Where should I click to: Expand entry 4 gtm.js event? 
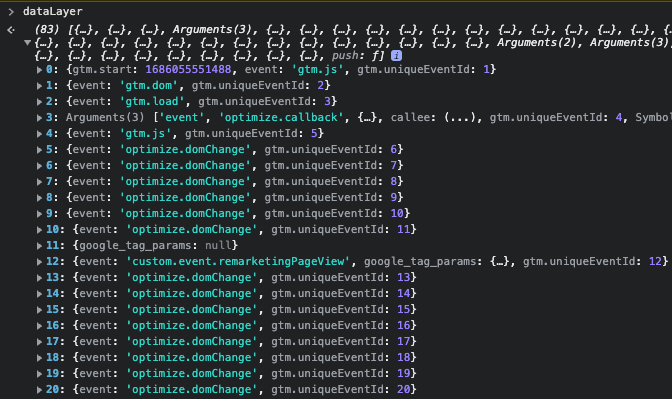[x=39, y=134]
